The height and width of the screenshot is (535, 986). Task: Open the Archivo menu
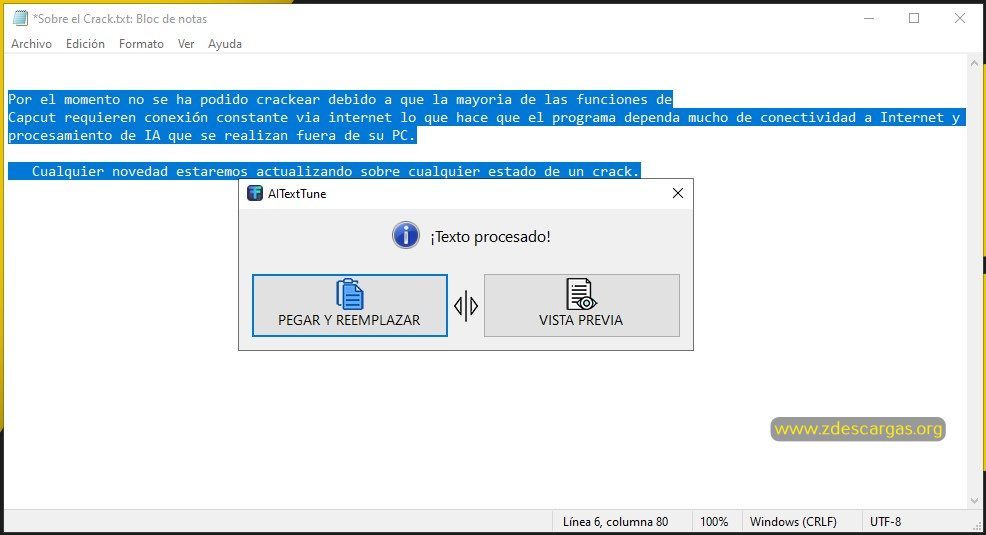(x=31, y=44)
